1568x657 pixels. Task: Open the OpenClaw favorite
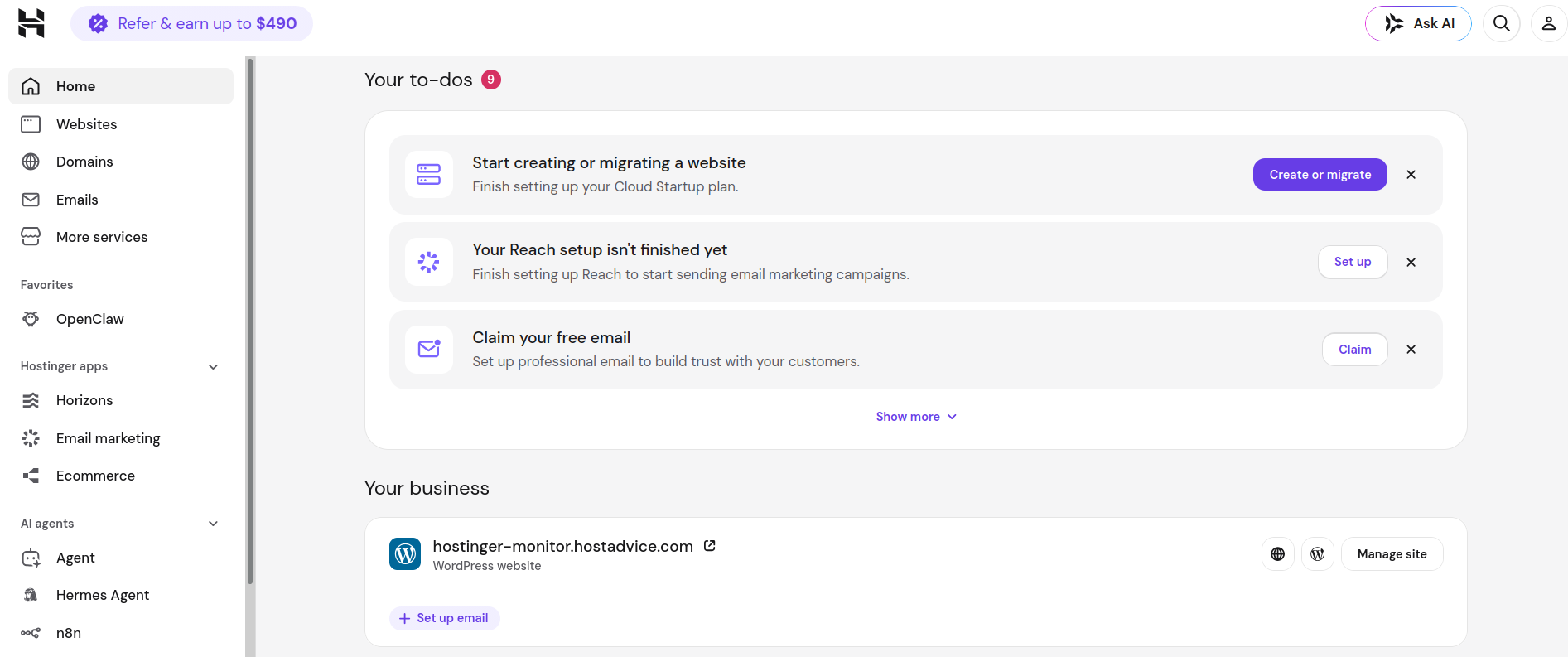coord(121,319)
